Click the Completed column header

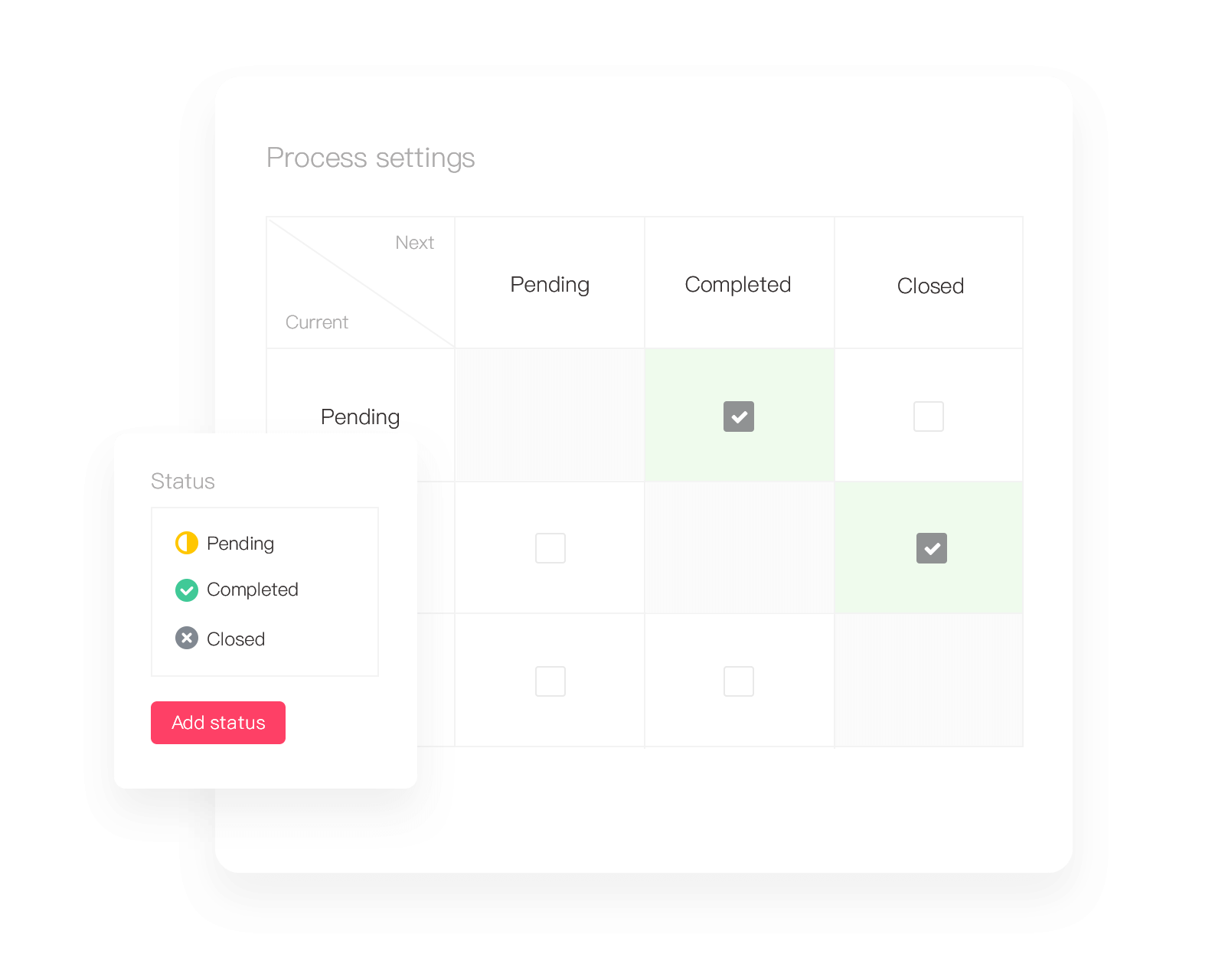(x=738, y=285)
